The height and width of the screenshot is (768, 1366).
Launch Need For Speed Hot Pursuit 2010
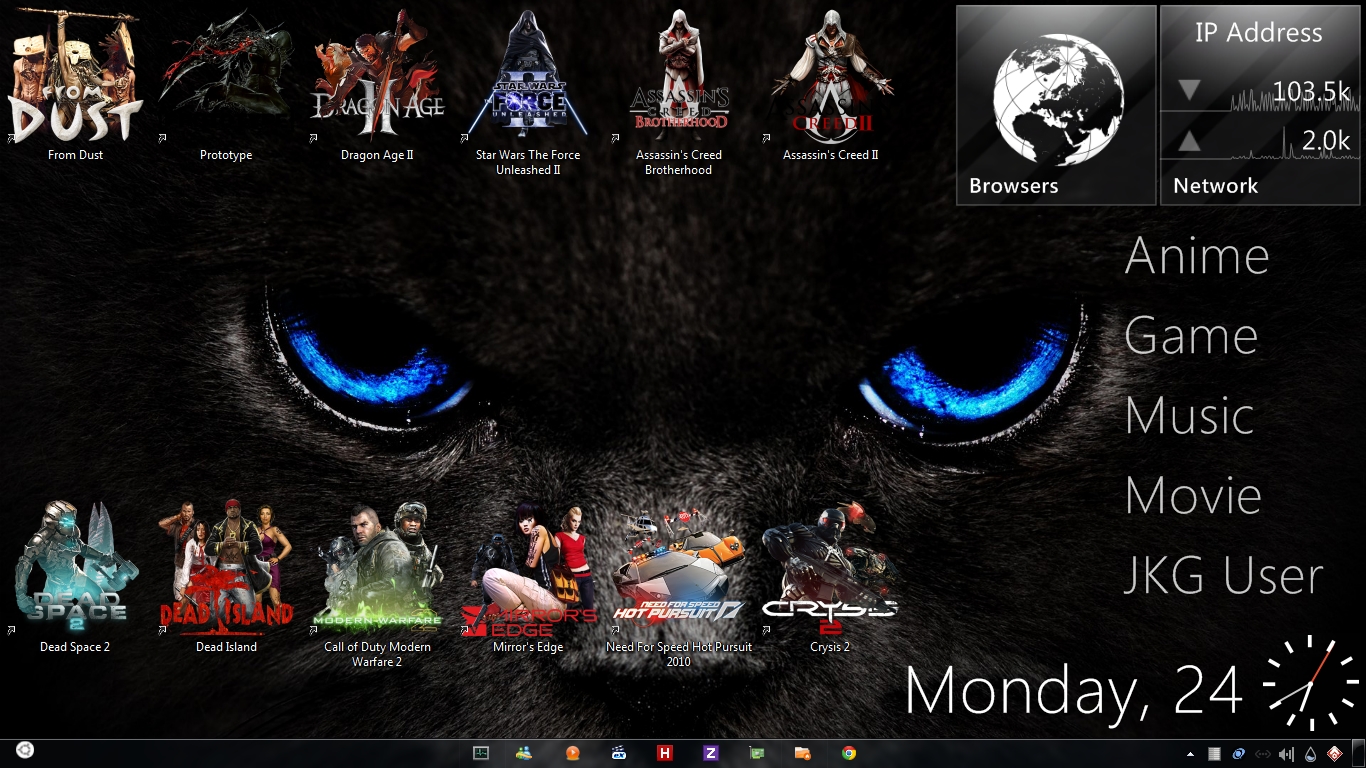tap(679, 585)
